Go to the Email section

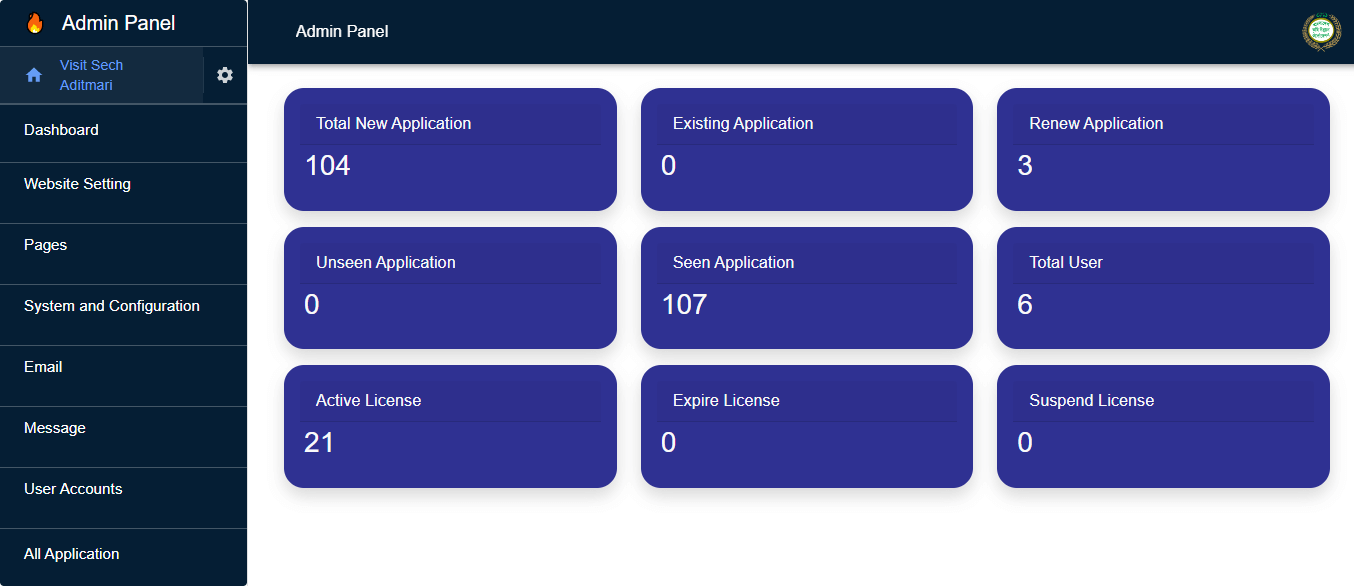point(43,367)
